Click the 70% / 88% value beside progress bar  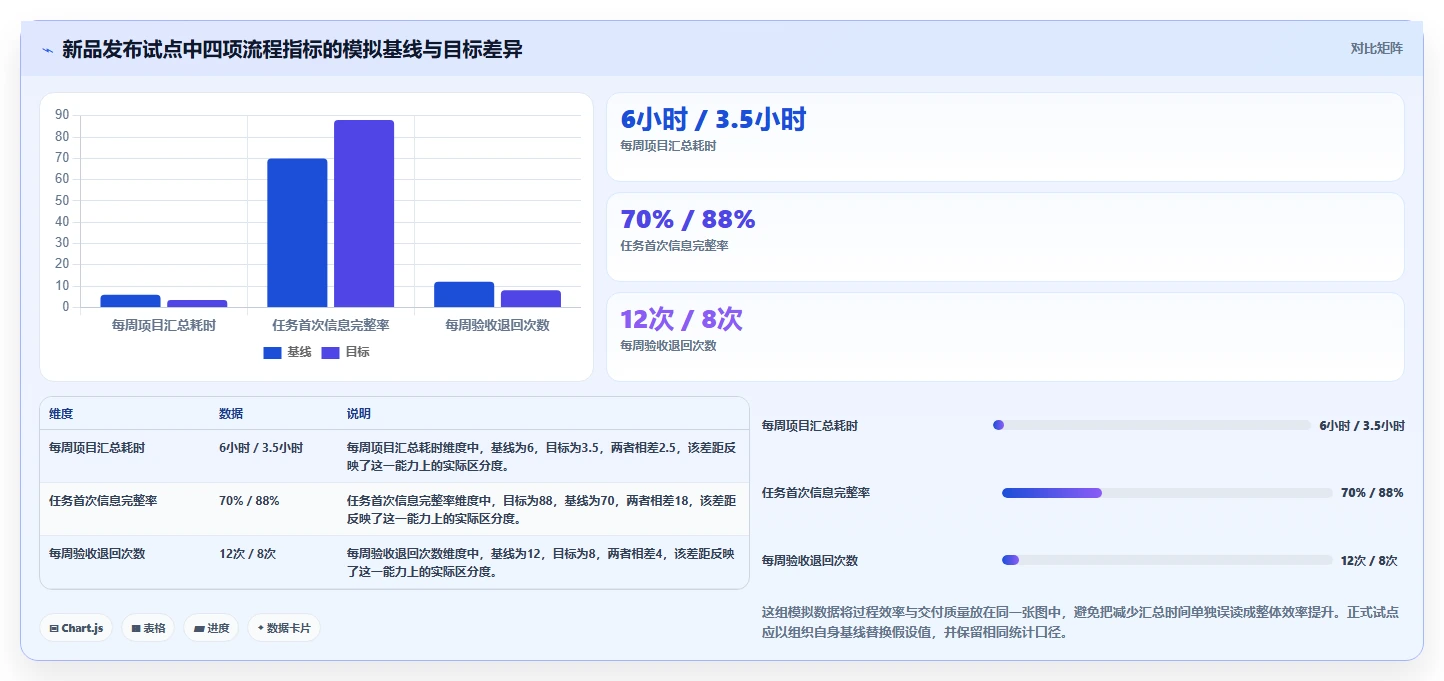click(x=1372, y=493)
